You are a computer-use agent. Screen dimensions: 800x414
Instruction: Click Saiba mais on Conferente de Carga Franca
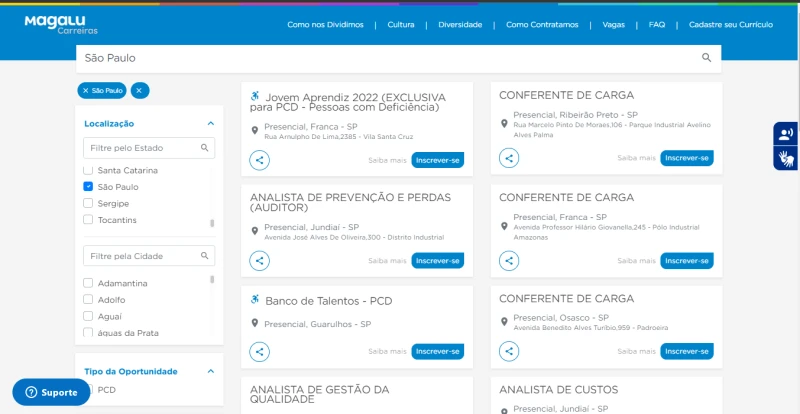coord(636,261)
